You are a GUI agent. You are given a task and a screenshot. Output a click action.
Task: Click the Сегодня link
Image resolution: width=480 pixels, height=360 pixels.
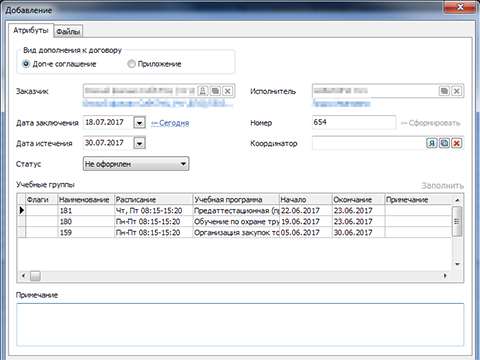170,123
